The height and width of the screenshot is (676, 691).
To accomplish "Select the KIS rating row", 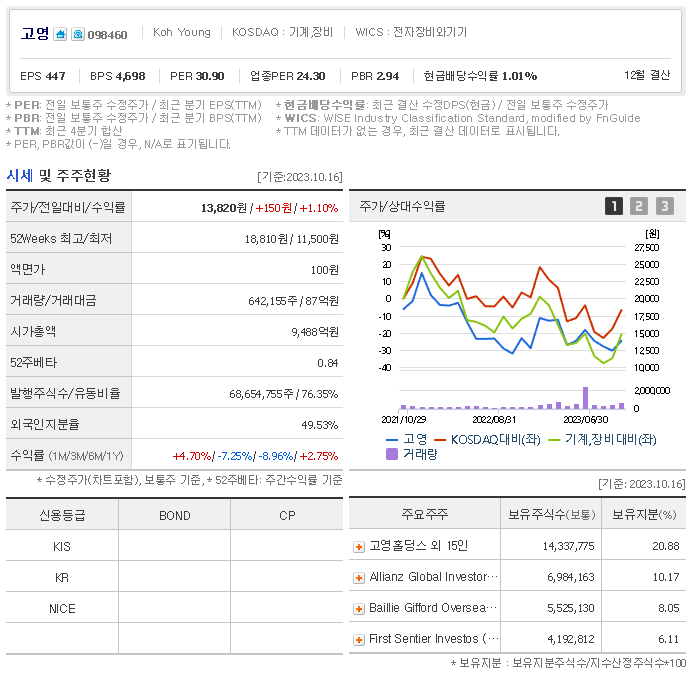I will click(175, 546).
